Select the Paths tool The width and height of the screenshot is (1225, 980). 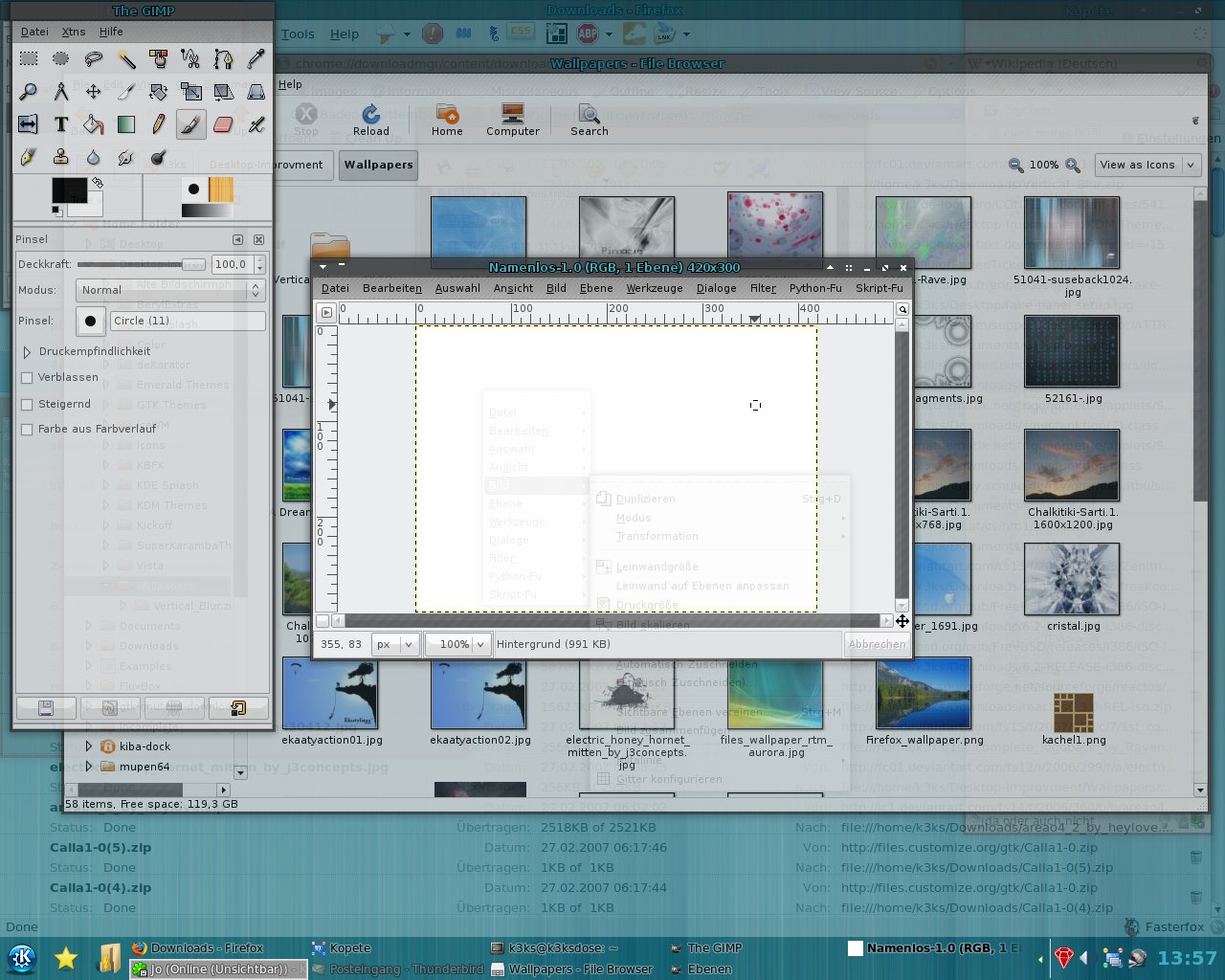[x=224, y=59]
